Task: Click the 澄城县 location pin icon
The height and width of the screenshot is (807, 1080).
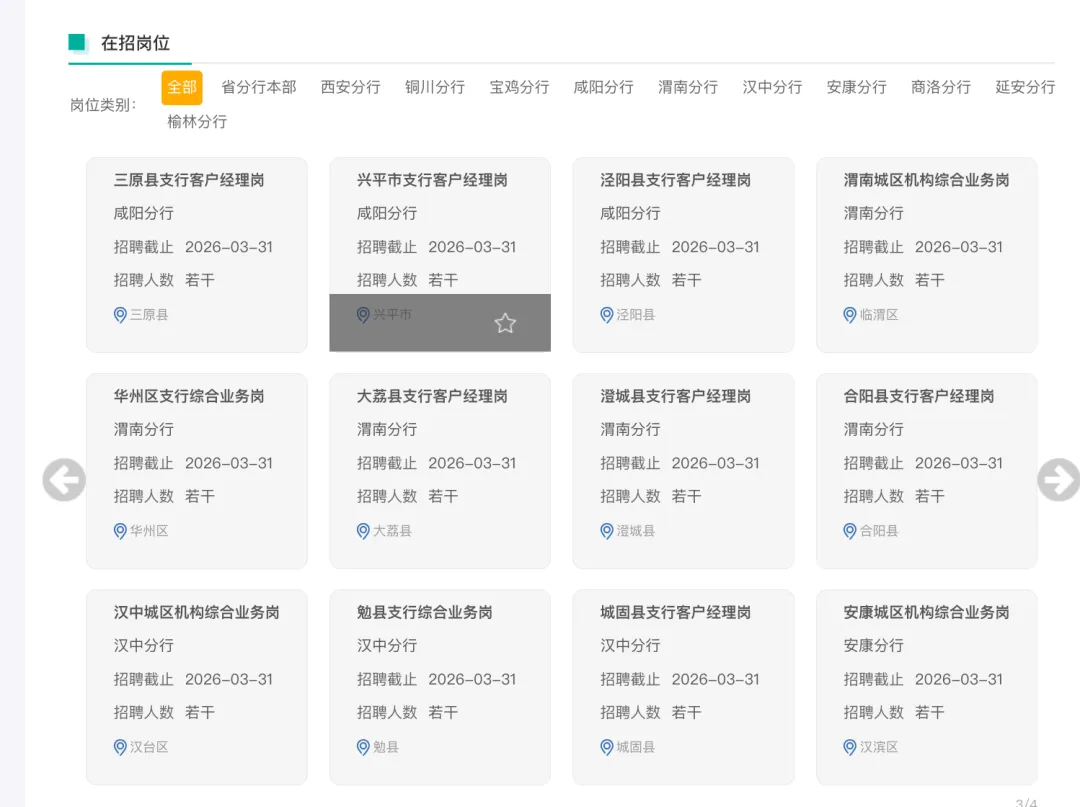Action: (x=606, y=531)
